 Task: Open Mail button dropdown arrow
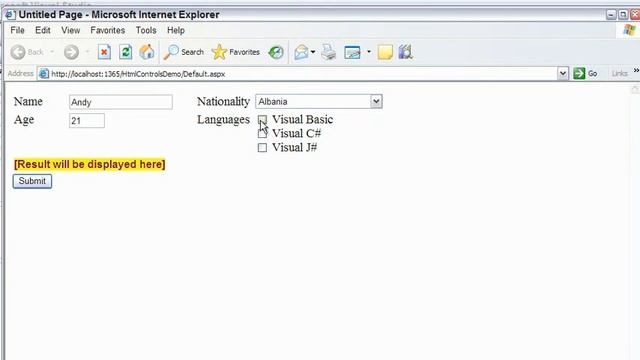point(313,52)
